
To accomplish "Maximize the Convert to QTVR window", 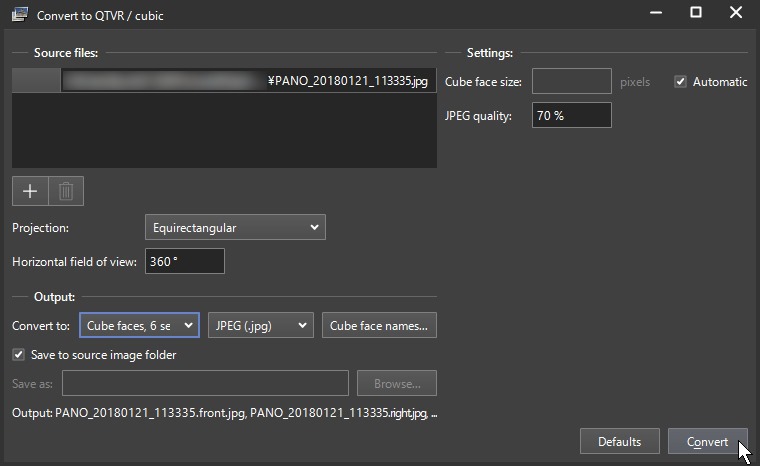I will click(696, 13).
